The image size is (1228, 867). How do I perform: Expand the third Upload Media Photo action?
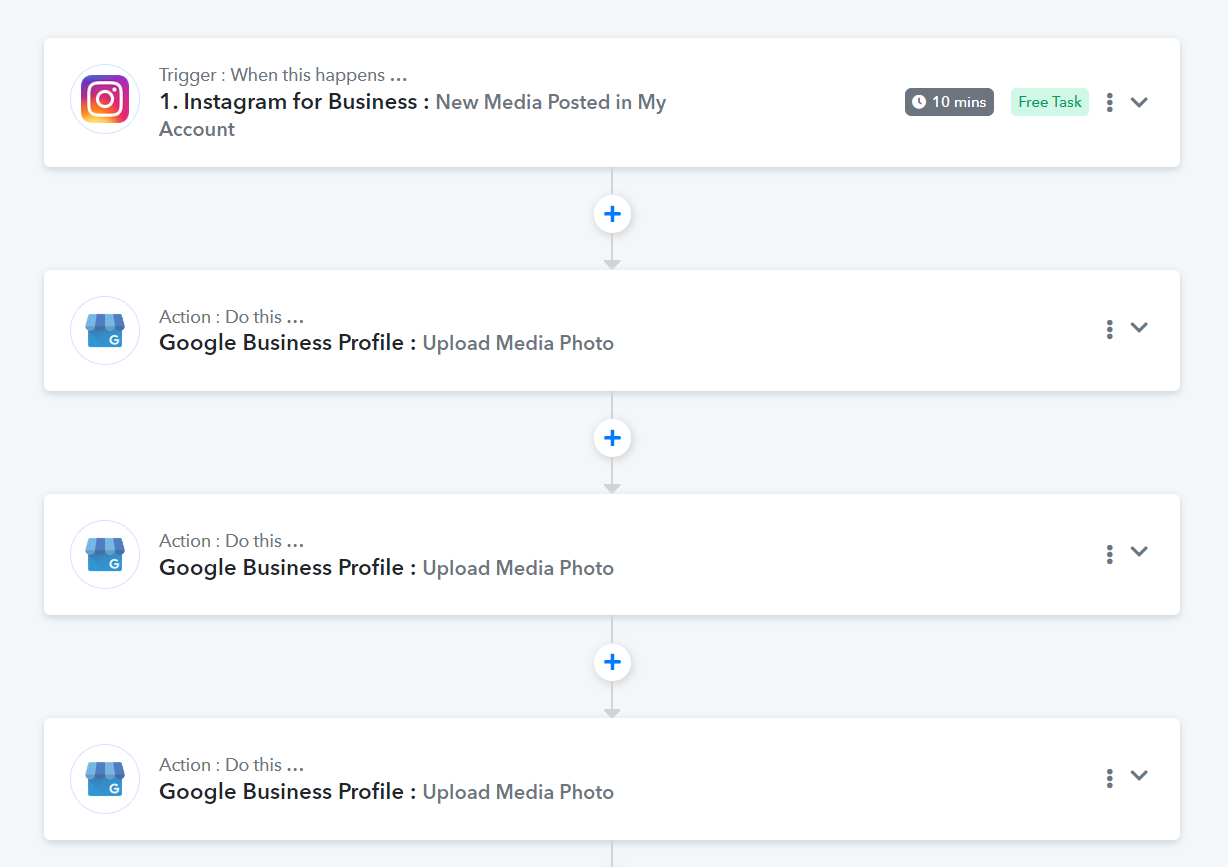pyautogui.click(x=1139, y=776)
